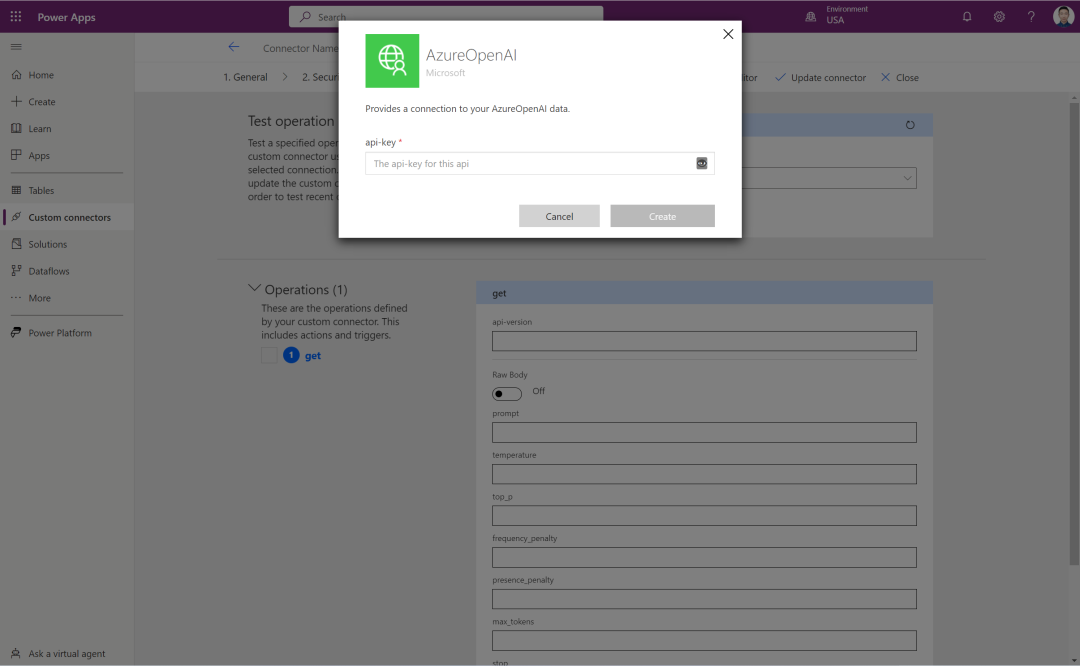Click Close in the connector toolbar
This screenshot has width=1080, height=666.
coord(900,77)
